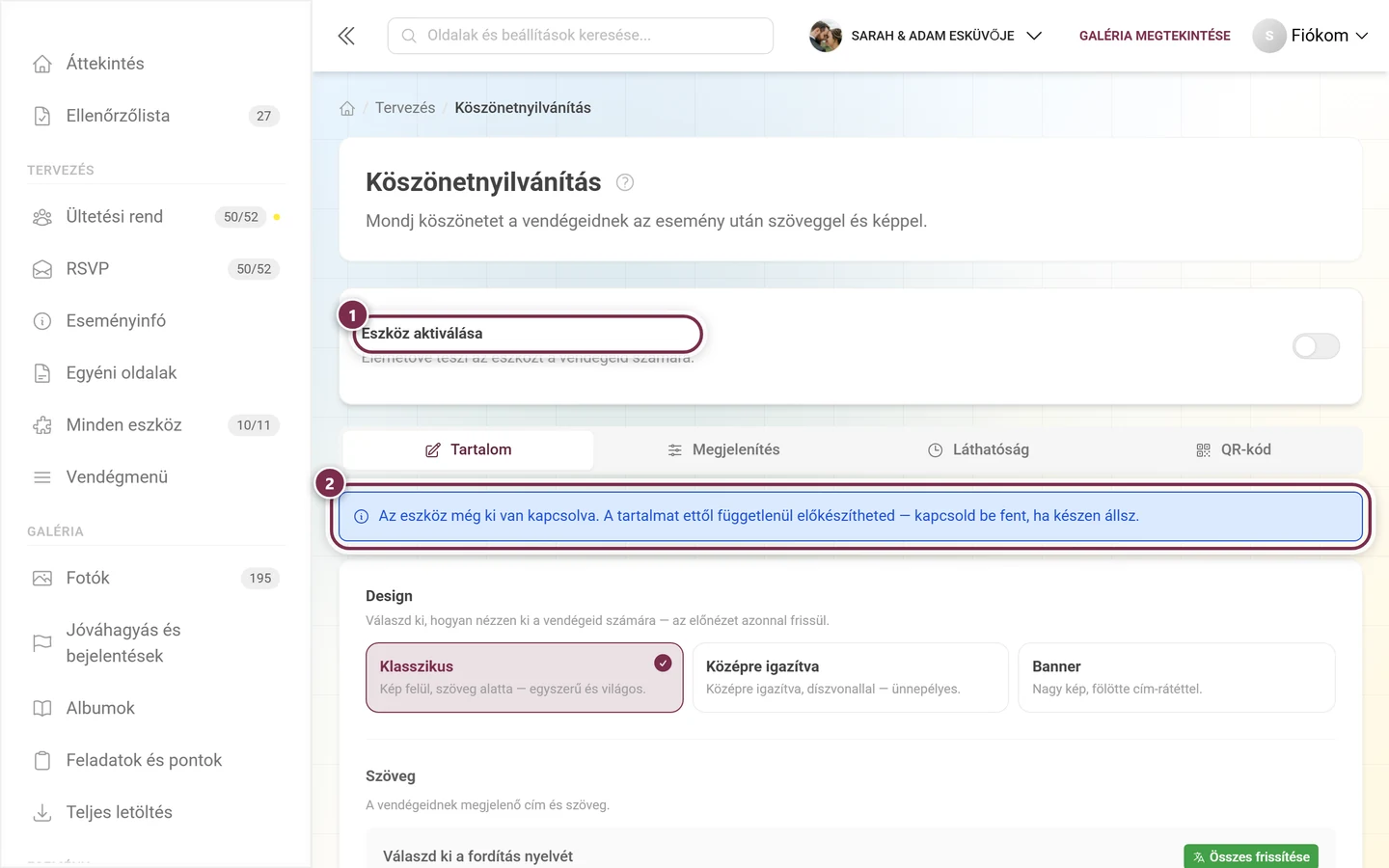This screenshot has height=868, width=1389.
Task: Switch to the Megjelenítés tab
Action: pyautogui.click(x=723, y=450)
